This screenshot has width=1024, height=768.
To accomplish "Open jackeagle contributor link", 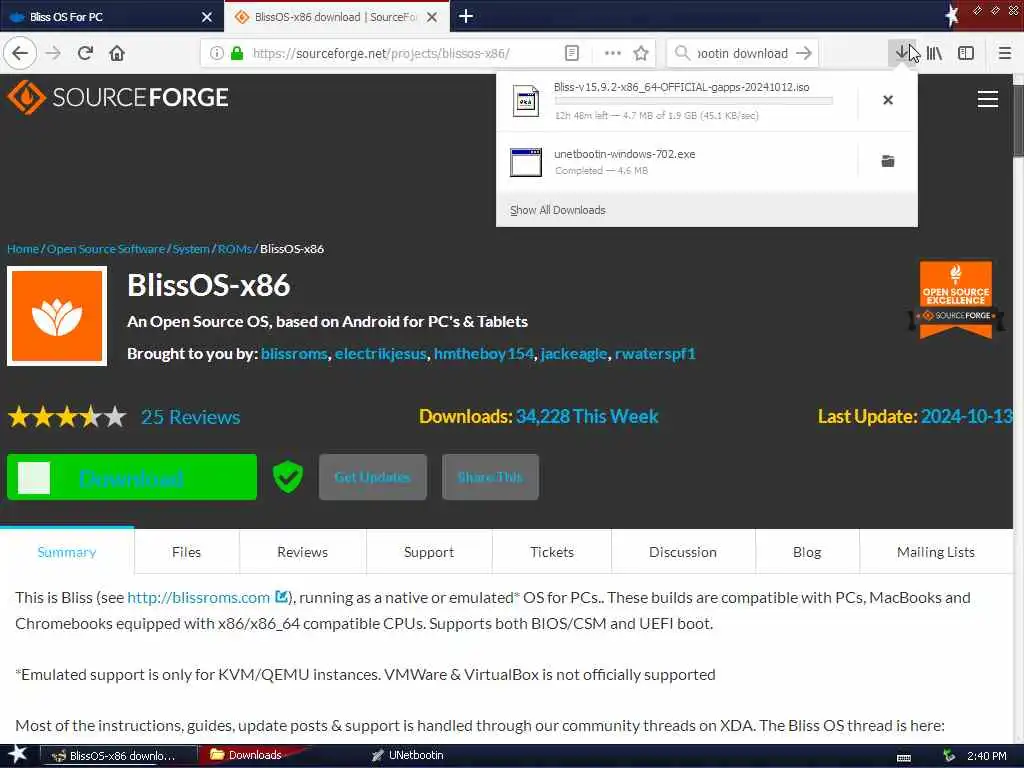I will 574,354.
